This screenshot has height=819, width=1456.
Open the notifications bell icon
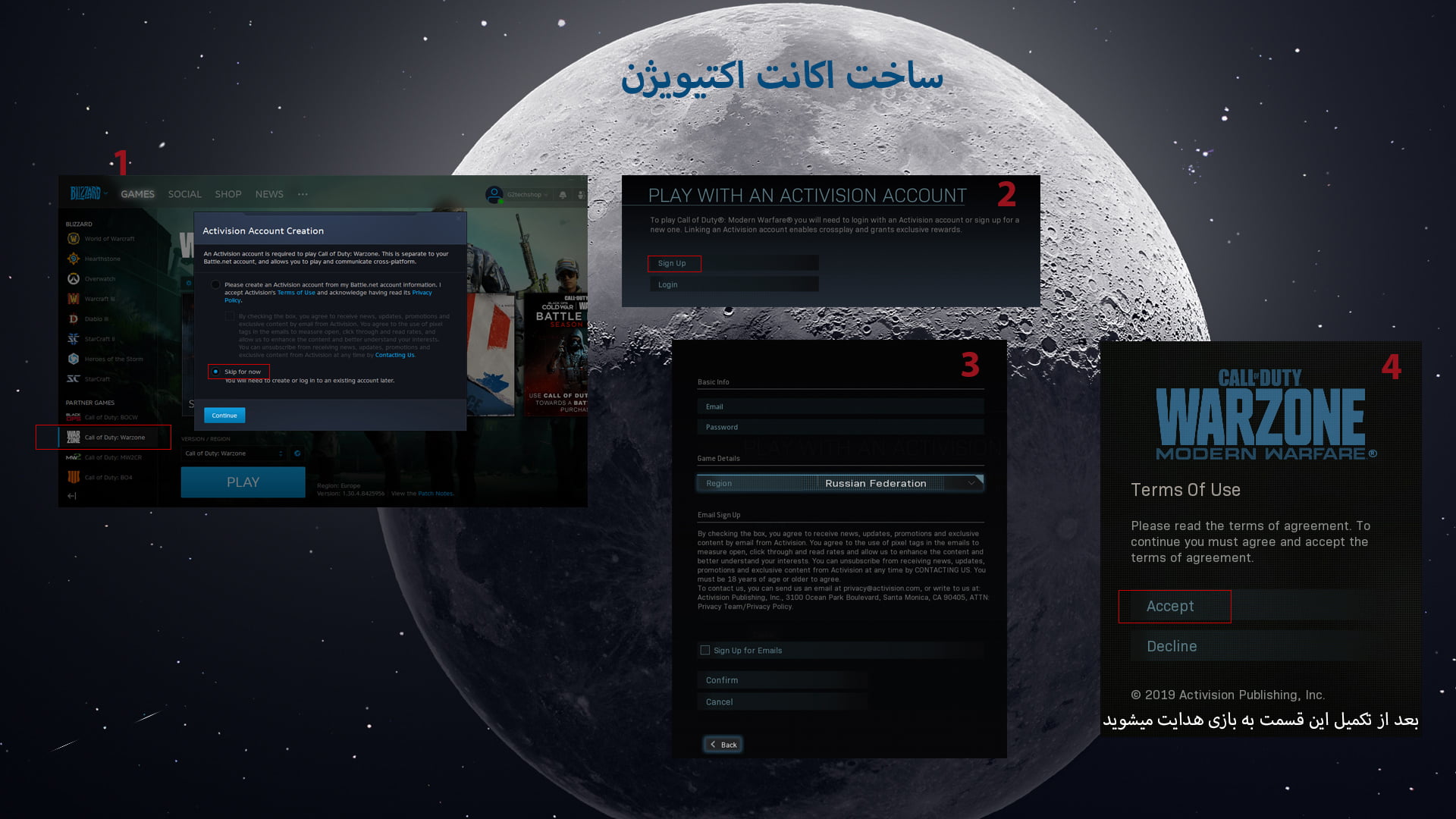click(x=563, y=195)
